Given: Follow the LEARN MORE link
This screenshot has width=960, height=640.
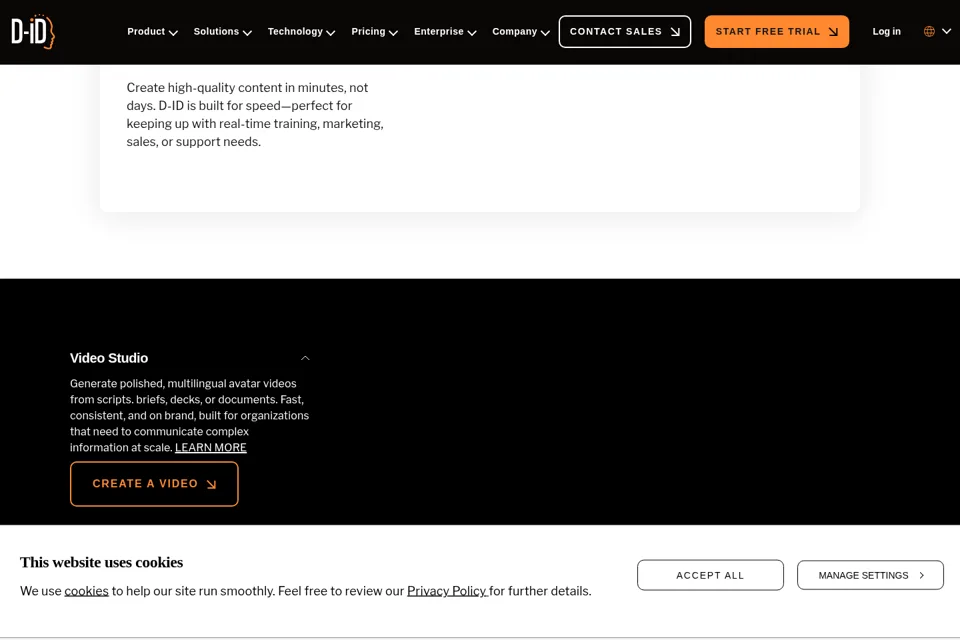Looking at the screenshot, I should (x=211, y=448).
